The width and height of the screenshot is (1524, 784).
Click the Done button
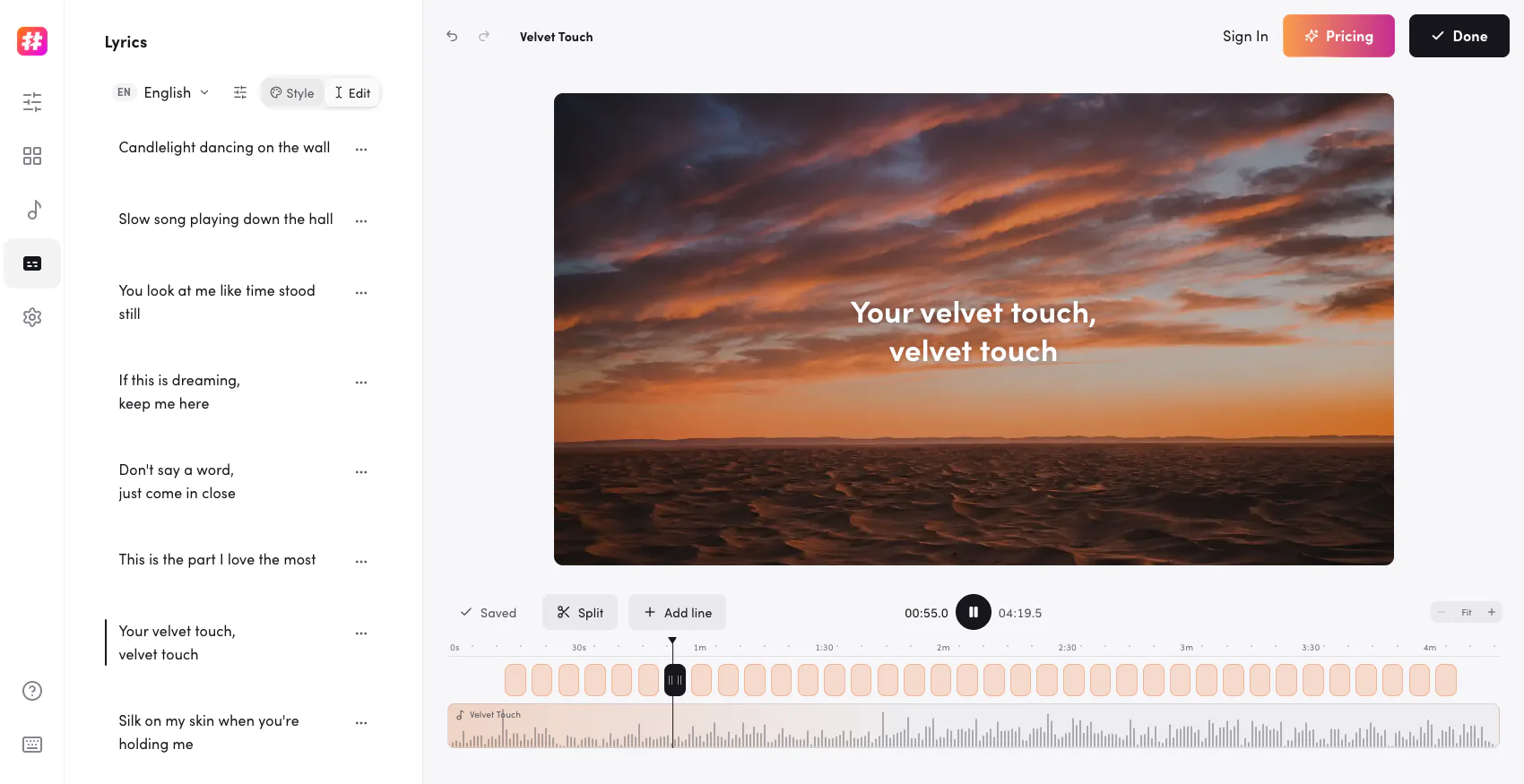click(1459, 36)
